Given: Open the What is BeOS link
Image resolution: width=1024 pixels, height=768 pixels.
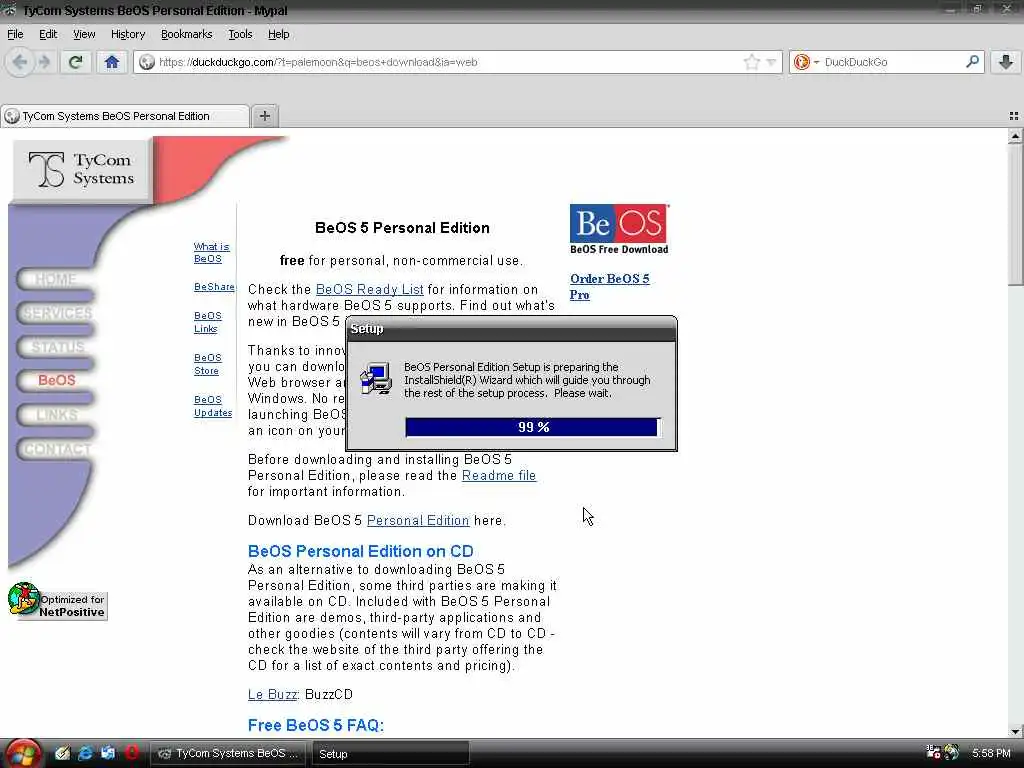Looking at the screenshot, I should point(211,253).
